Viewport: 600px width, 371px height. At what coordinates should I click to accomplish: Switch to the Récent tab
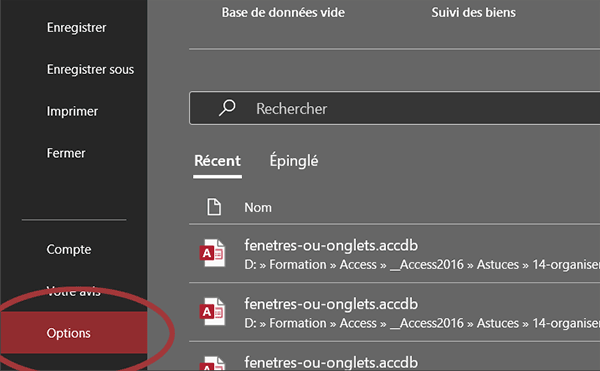pyautogui.click(x=217, y=161)
